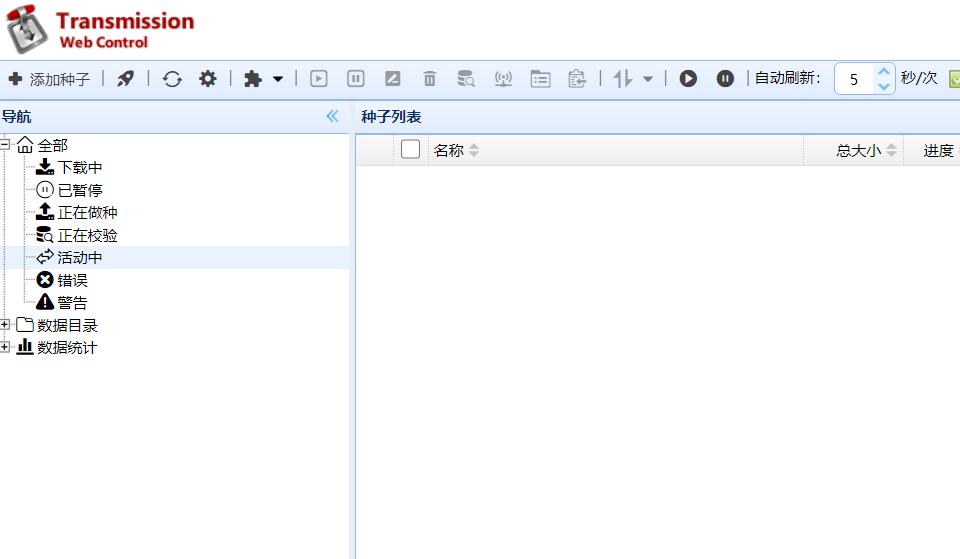This screenshot has width=960, height=559.
Task: Toggle the green auto-refresh checkbox
Action: point(954,79)
